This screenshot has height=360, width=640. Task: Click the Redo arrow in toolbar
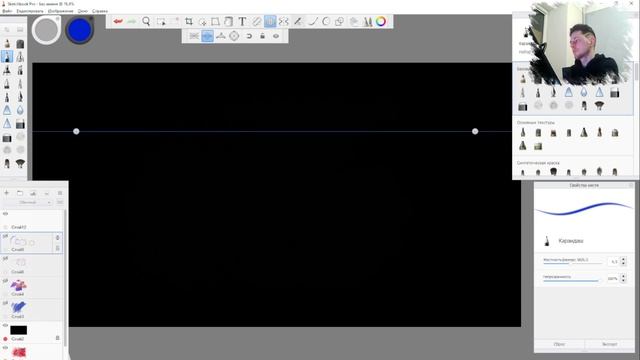click(x=131, y=21)
